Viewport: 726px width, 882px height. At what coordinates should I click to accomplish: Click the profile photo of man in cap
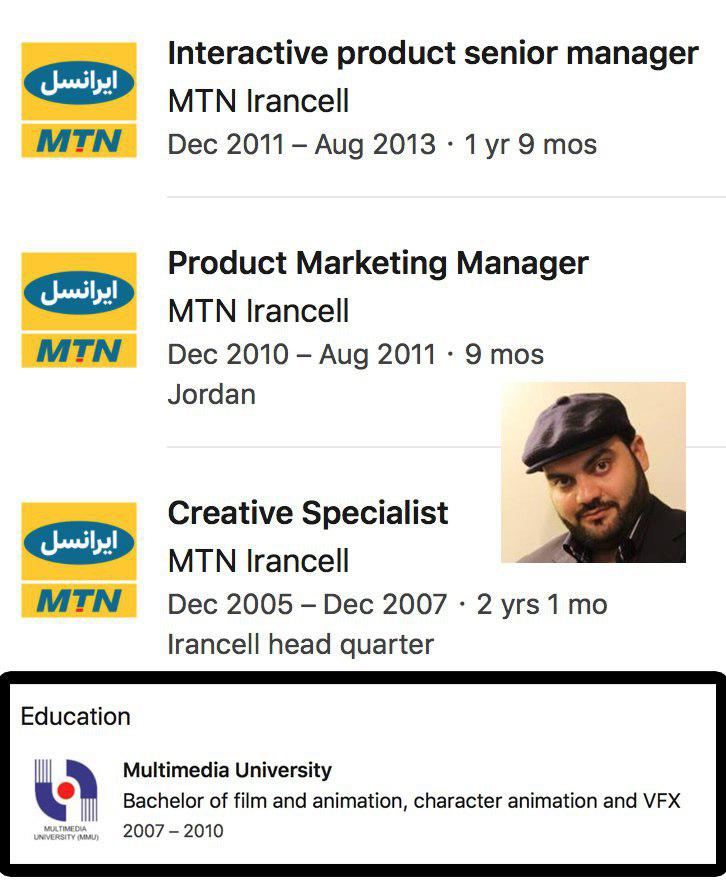pos(593,472)
